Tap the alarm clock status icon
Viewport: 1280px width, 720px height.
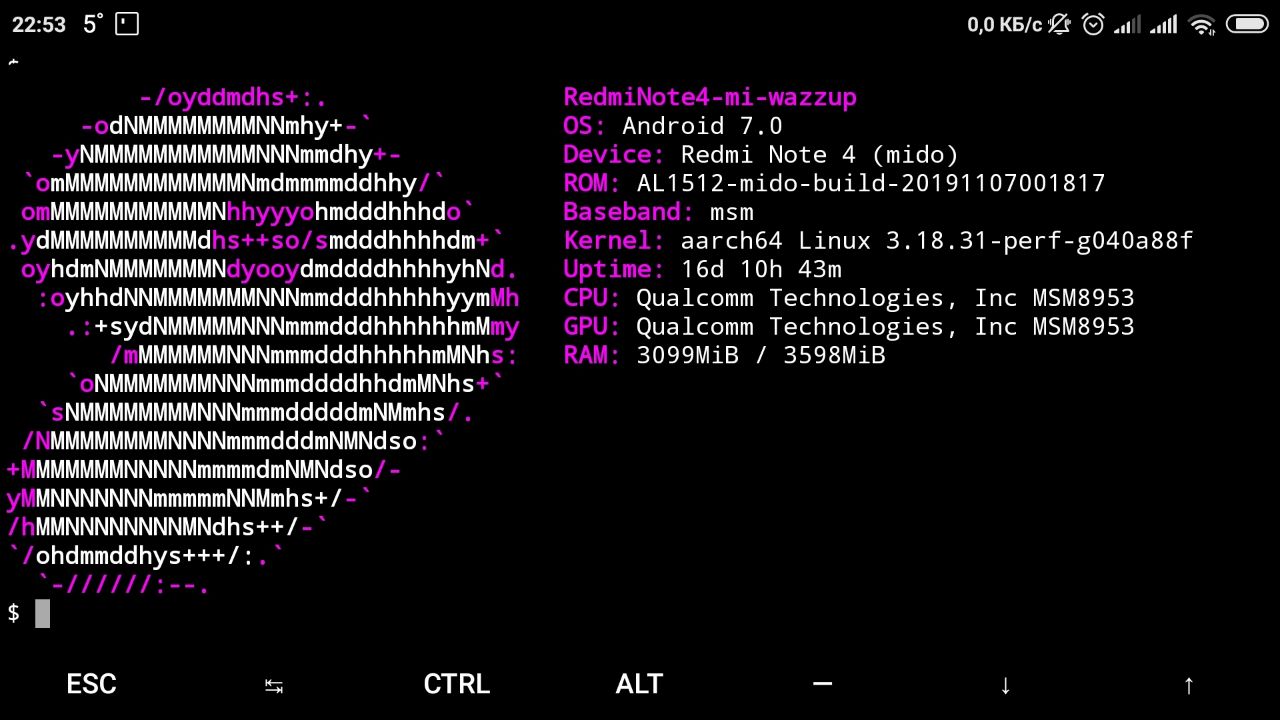tap(1093, 24)
